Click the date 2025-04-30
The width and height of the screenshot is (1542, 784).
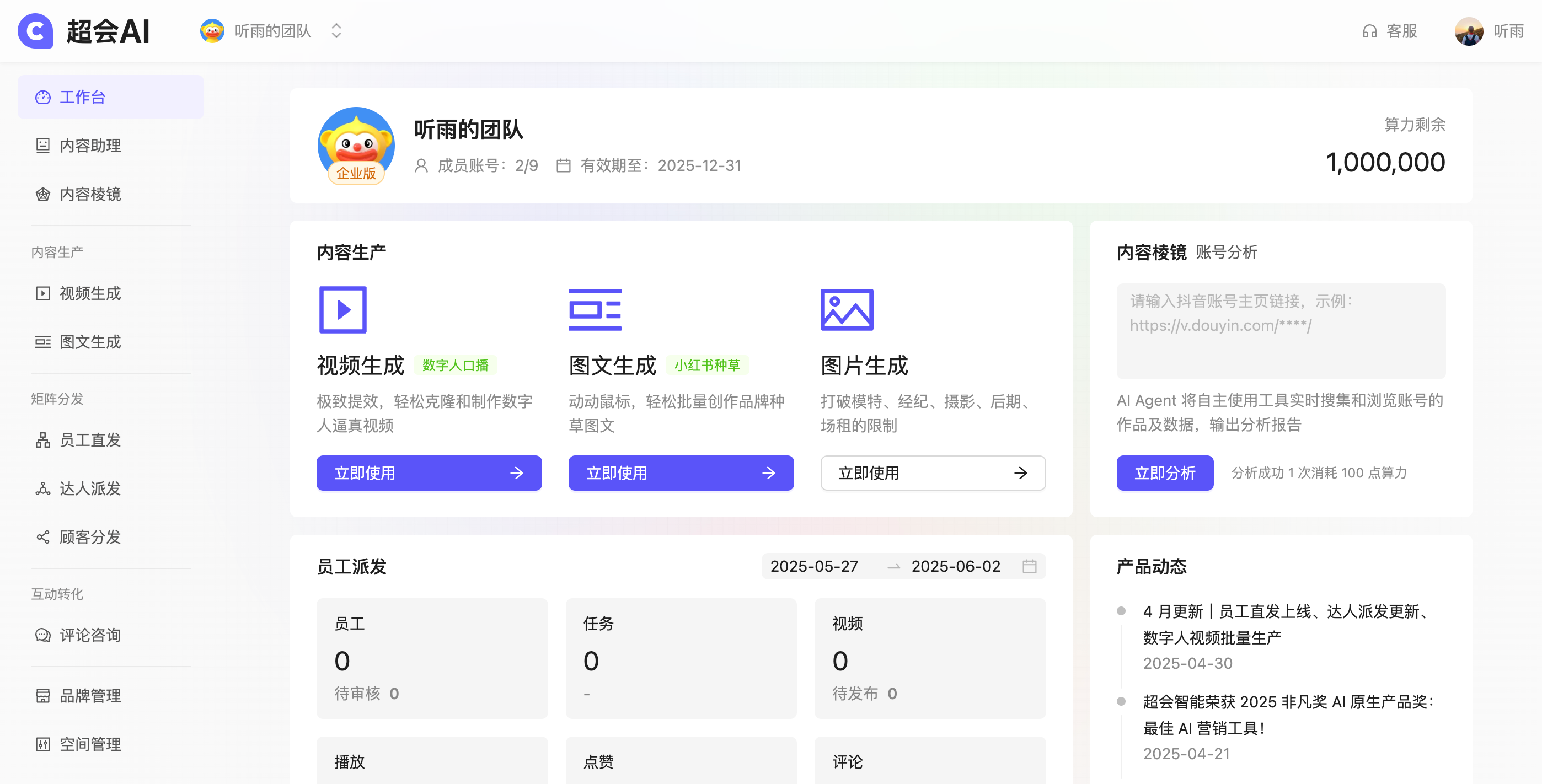(x=1187, y=663)
